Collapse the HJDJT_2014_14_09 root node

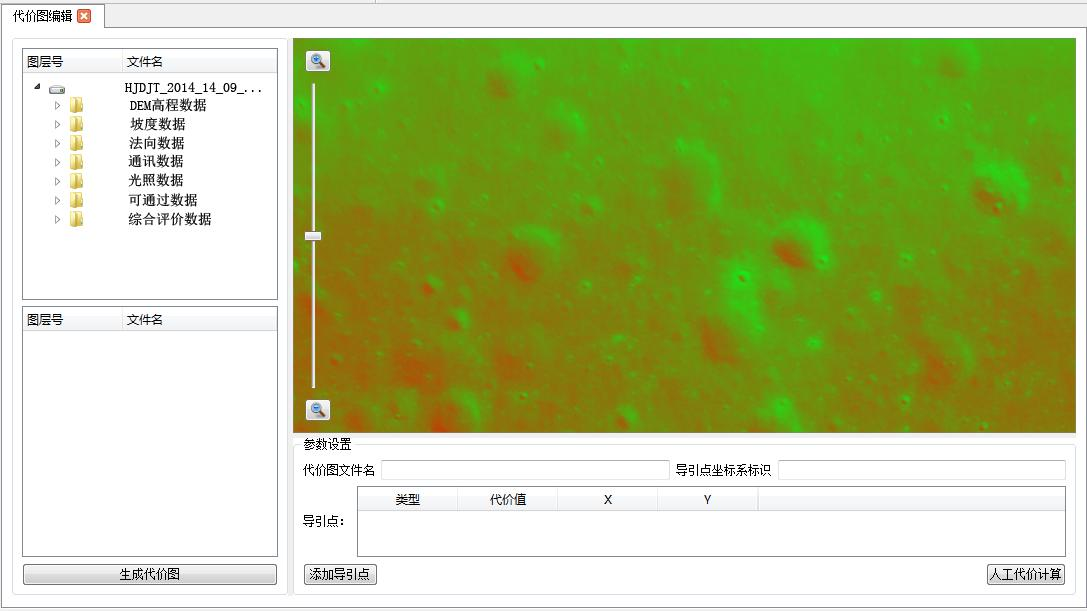click(37, 87)
